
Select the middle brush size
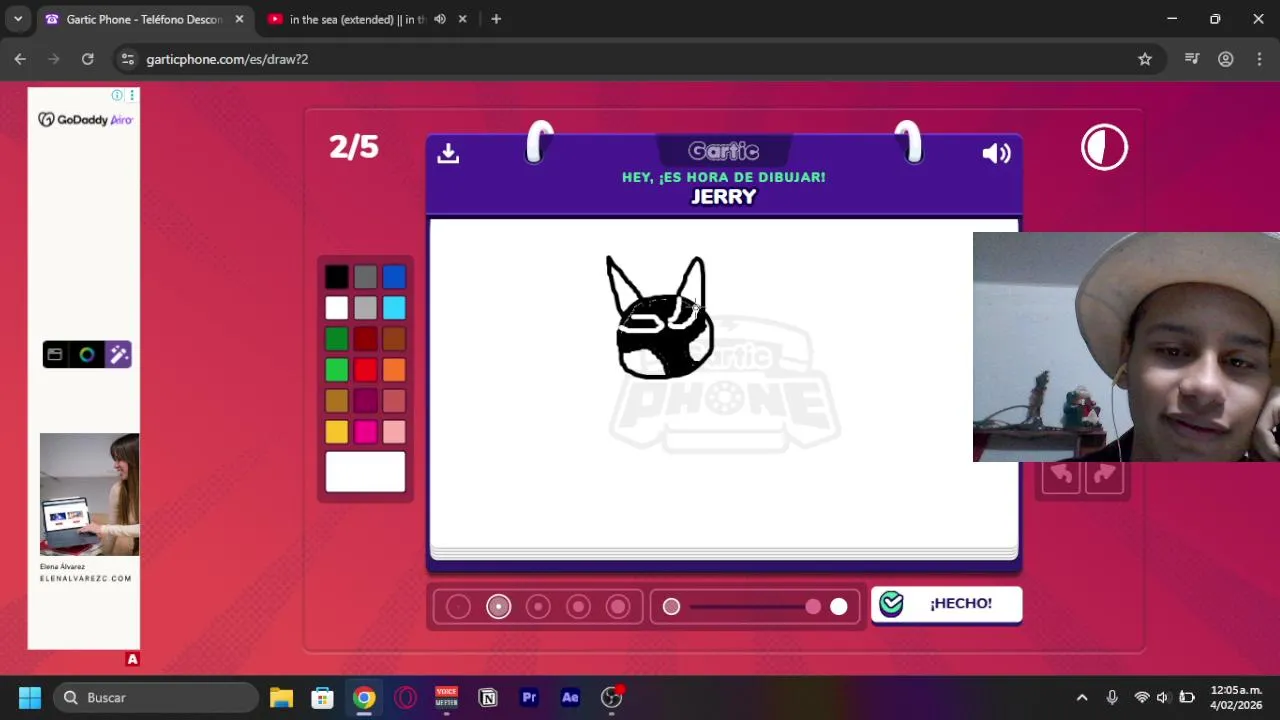pyautogui.click(x=538, y=607)
